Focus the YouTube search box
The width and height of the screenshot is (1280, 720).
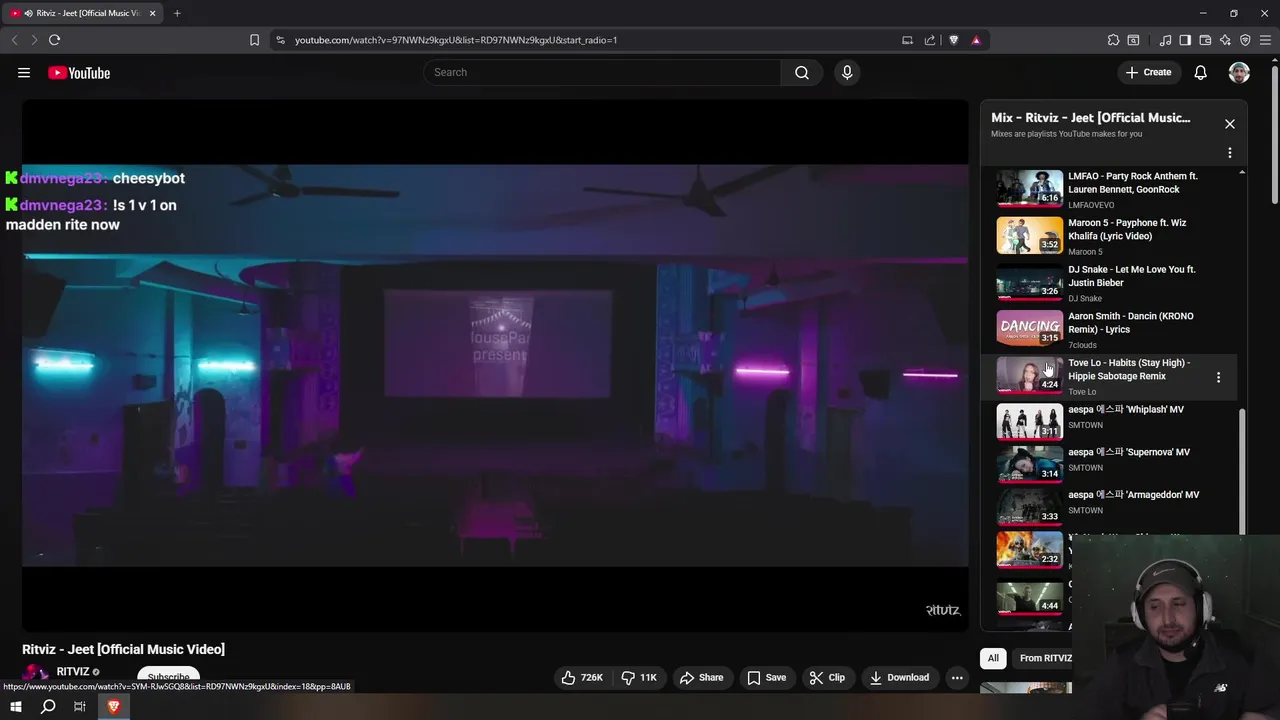coord(603,72)
